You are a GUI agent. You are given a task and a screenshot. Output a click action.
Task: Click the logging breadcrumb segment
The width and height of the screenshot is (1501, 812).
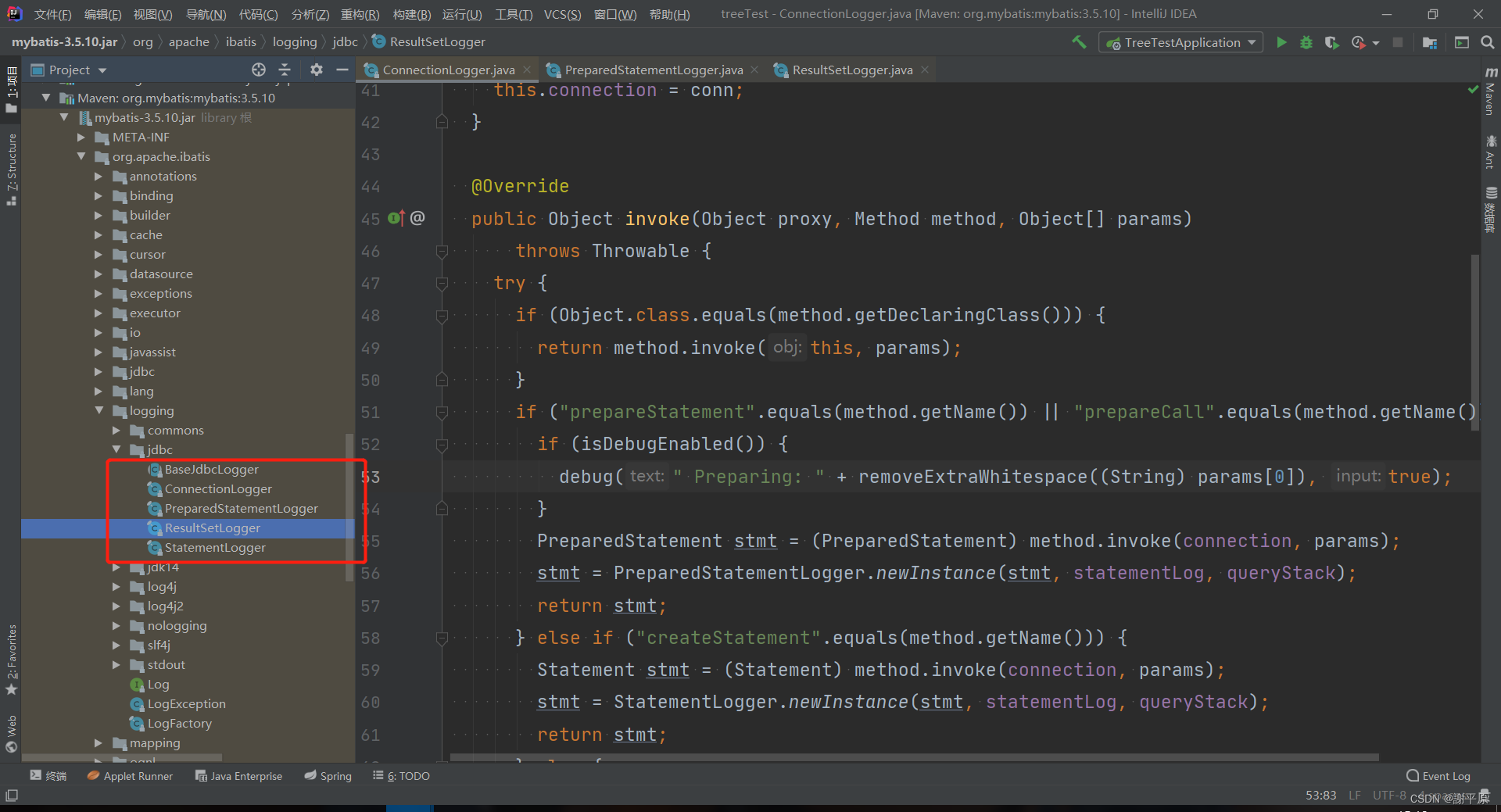[295, 41]
